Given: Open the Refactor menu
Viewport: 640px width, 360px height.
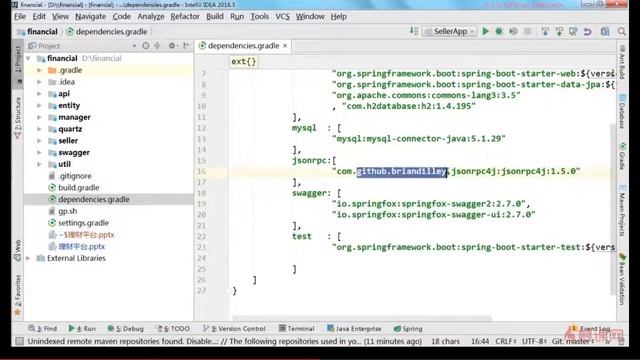Looking at the screenshot, I should [x=185, y=16].
